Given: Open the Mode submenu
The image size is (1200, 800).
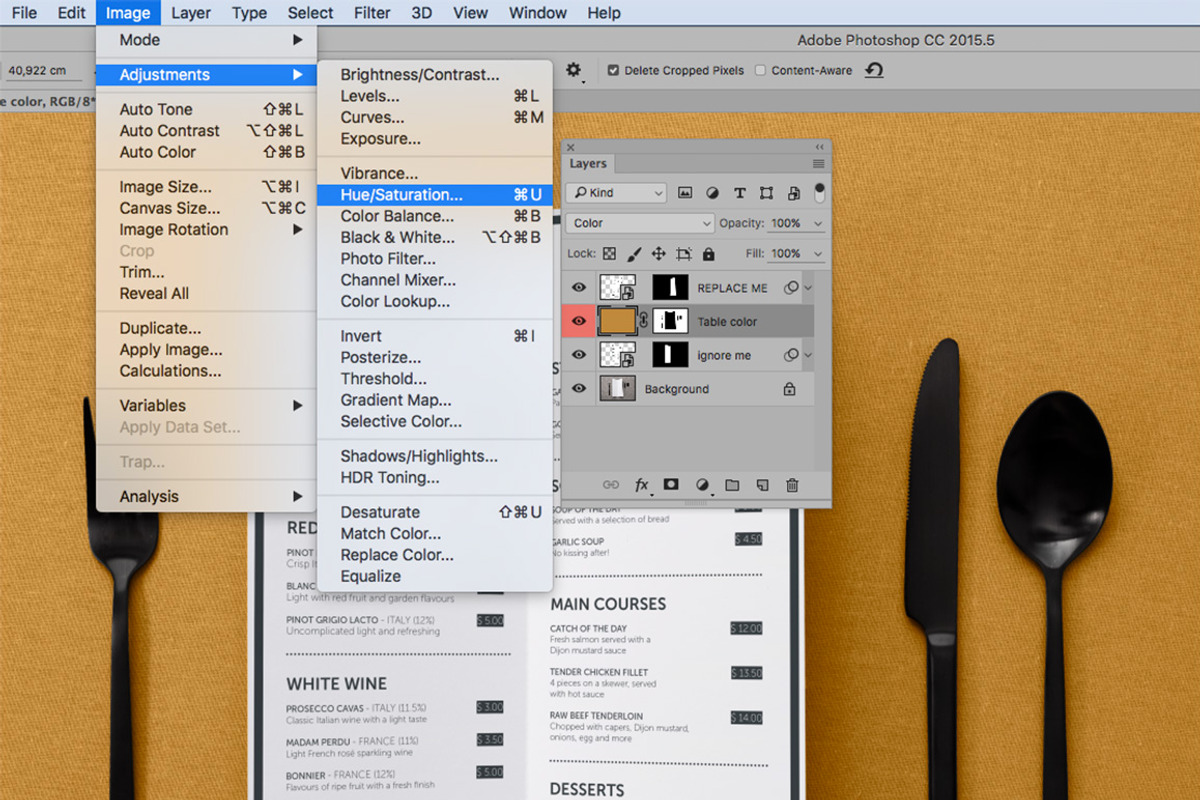Looking at the screenshot, I should (x=206, y=40).
